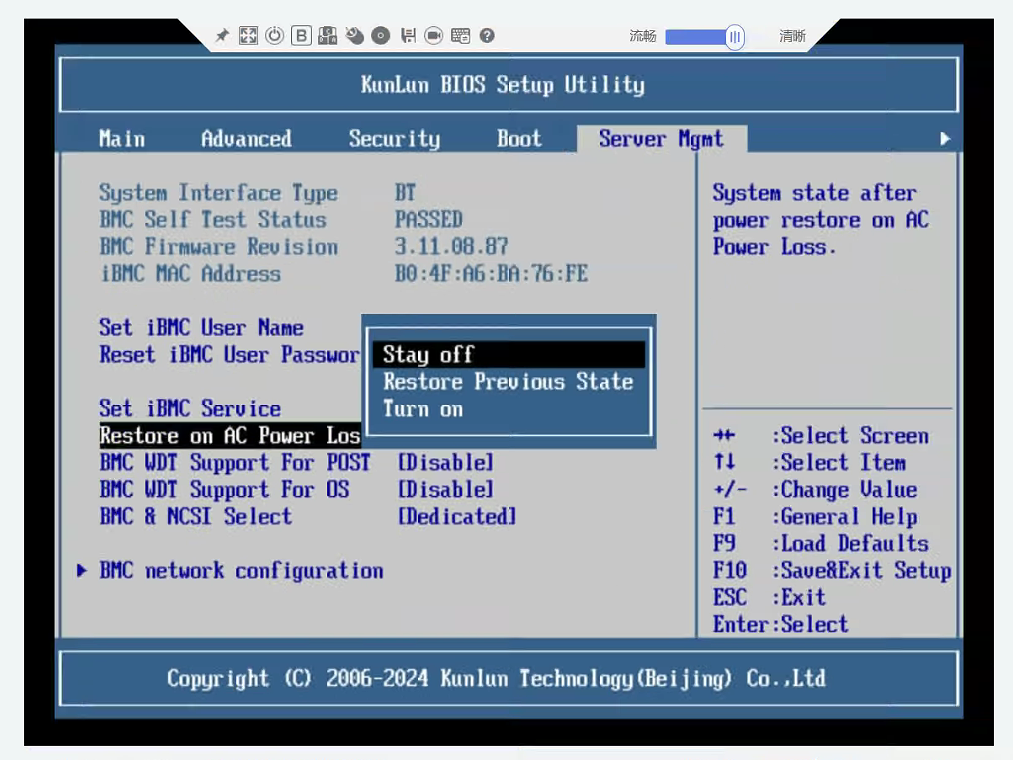Switch to the Advanced tab
Viewport: 1013px width, 760px height.
[x=246, y=139]
